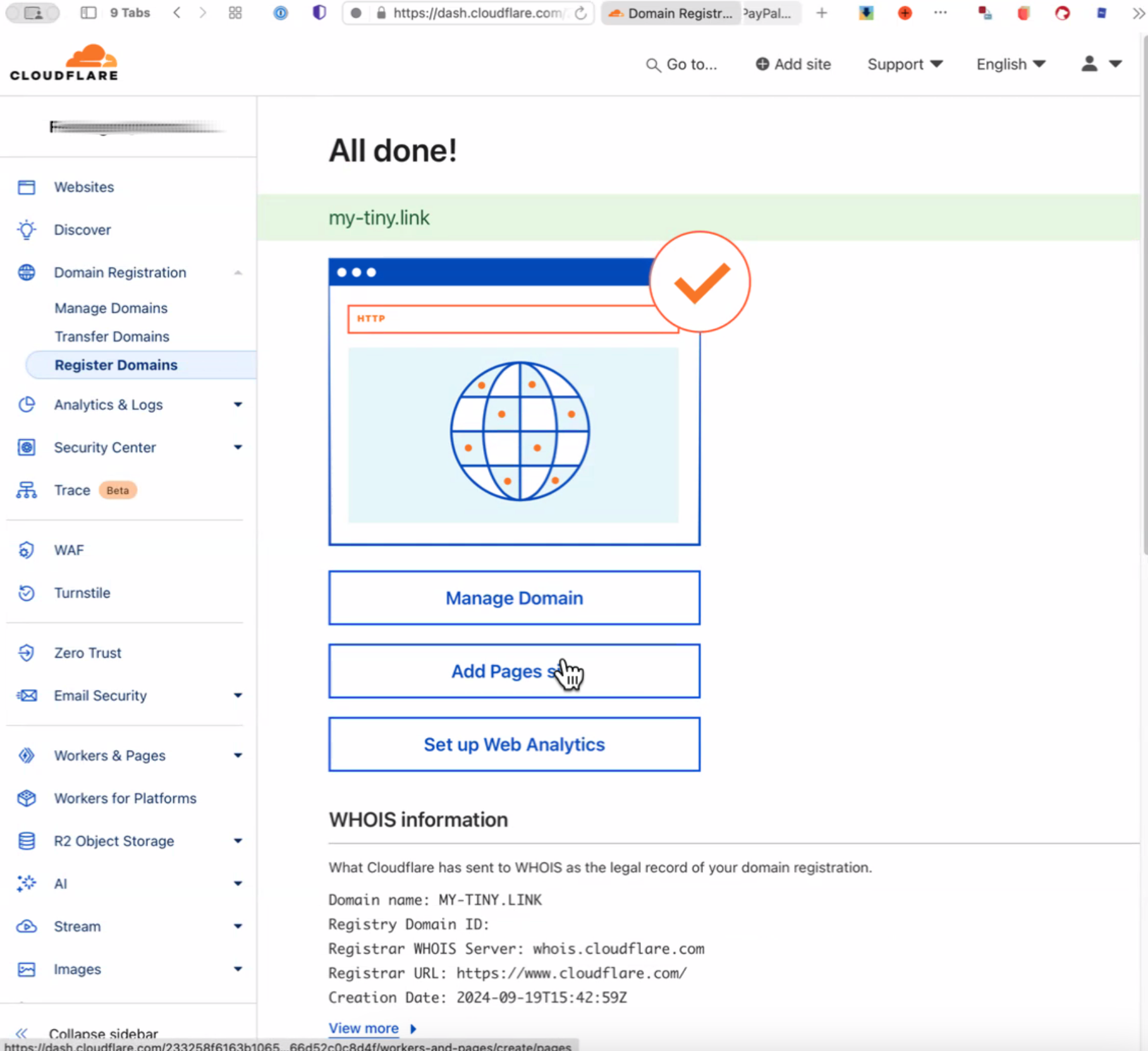This screenshot has width=1148, height=1051.
Task: Click the my-tiny.link domain banner text
Action: tap(379, 218)
